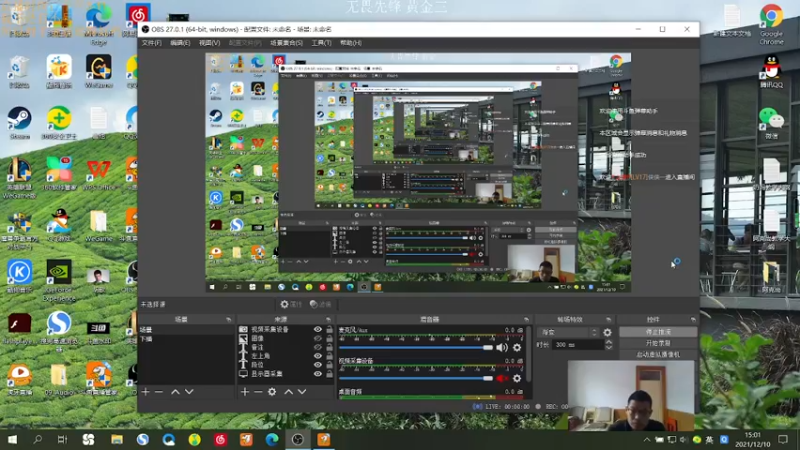This screenshot has height=450, width=800.
Task: Open transition properties gear icon
Action: point(607,332)
